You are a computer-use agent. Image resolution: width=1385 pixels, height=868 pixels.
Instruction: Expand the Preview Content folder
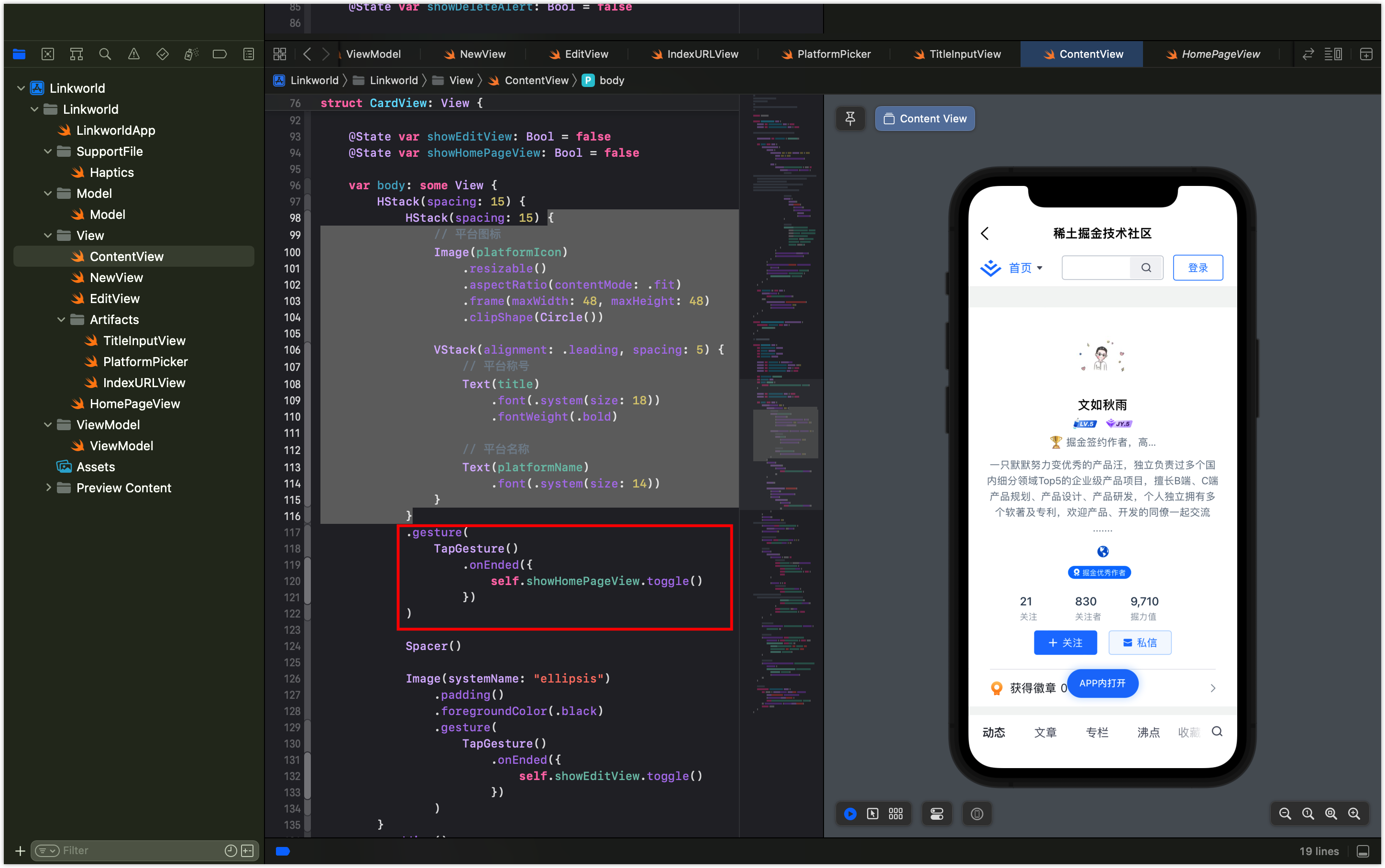pos(48,488)
